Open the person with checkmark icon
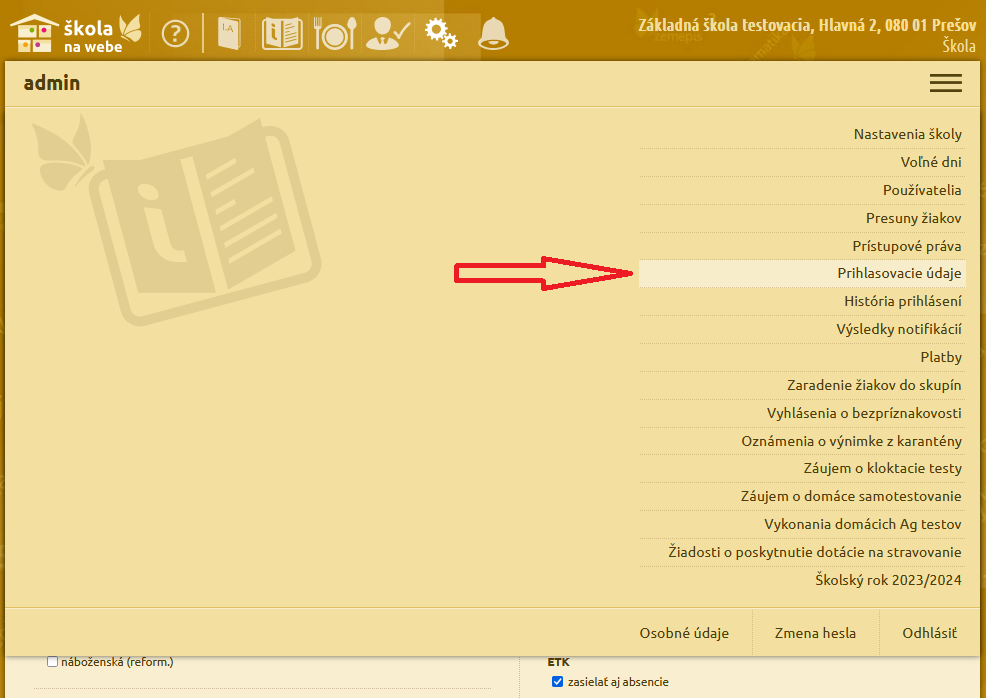 coord(388,33)
